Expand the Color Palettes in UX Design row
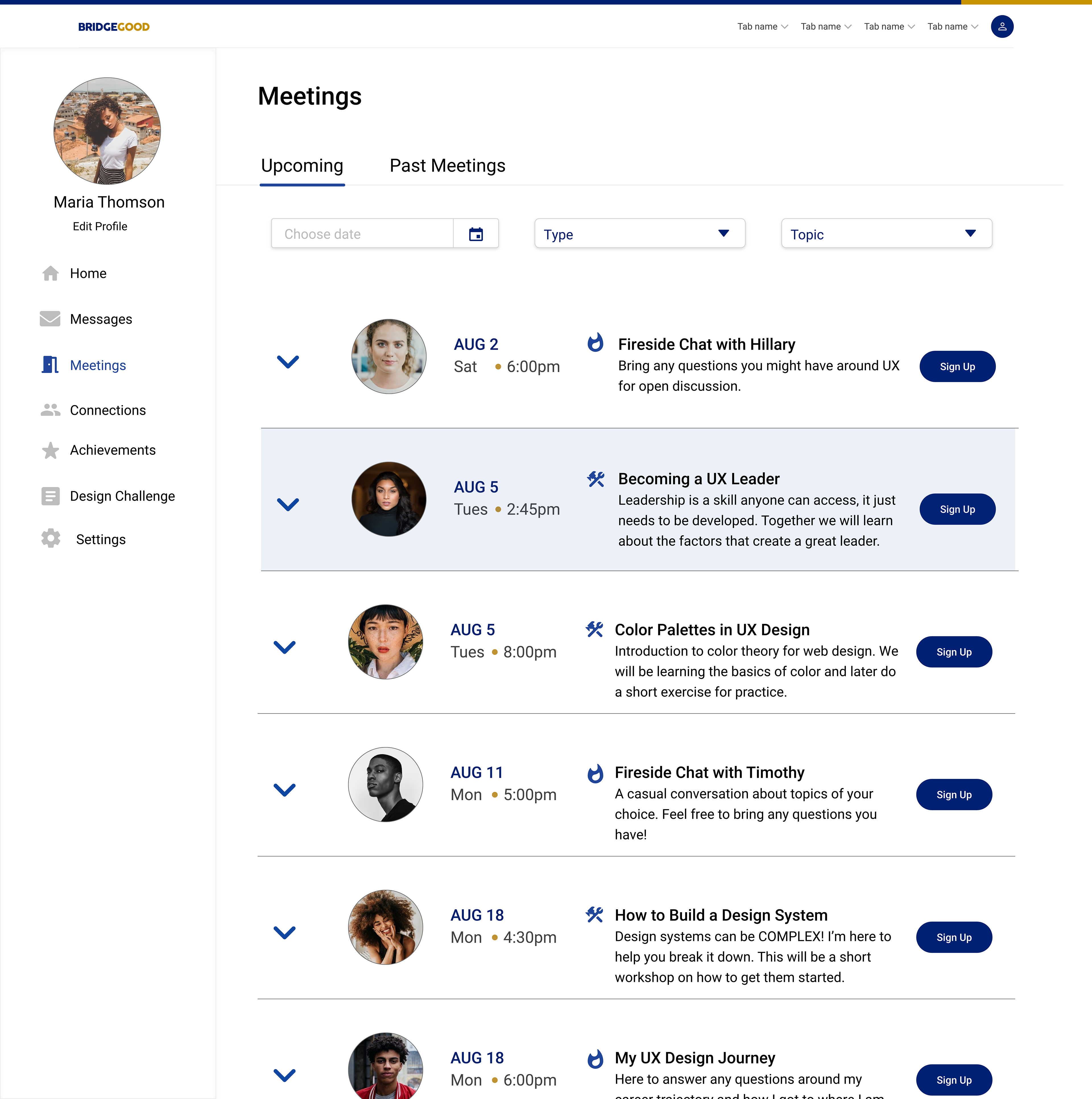Screen dimensions: 1092x1099 285,647
